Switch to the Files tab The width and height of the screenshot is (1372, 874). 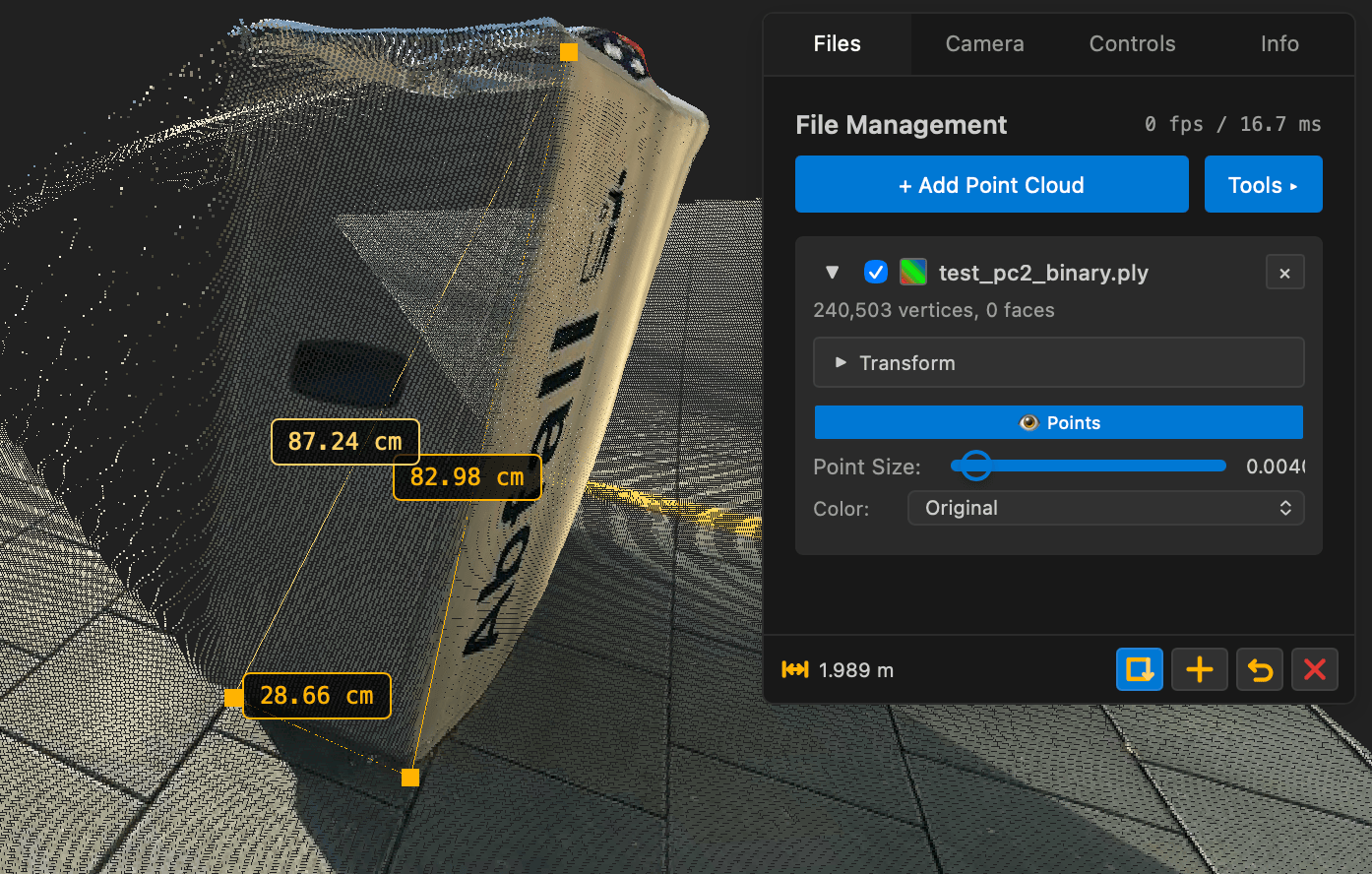click(x=837, y=43)
